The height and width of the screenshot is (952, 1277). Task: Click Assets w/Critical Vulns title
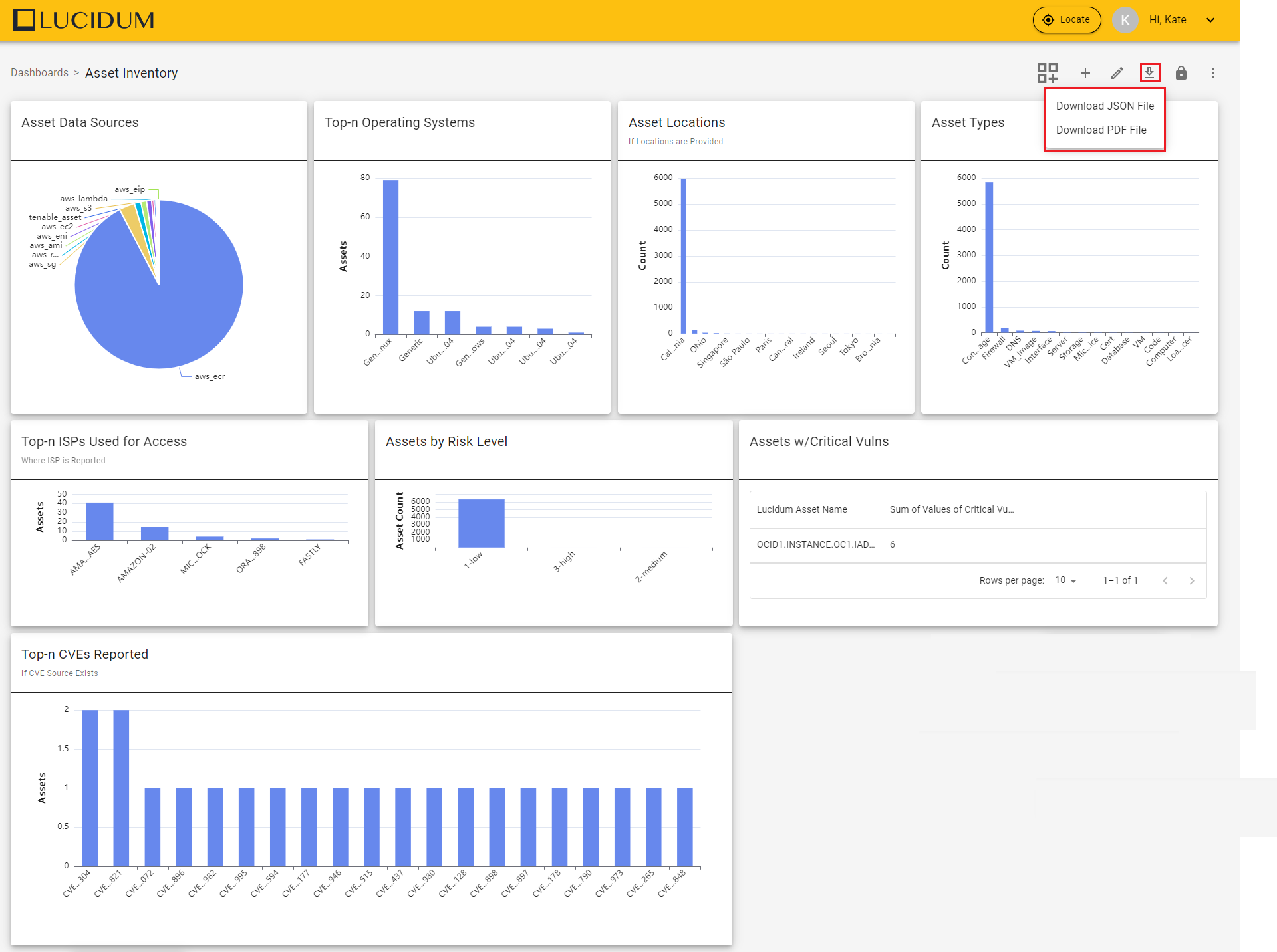(x=819, y=441)
